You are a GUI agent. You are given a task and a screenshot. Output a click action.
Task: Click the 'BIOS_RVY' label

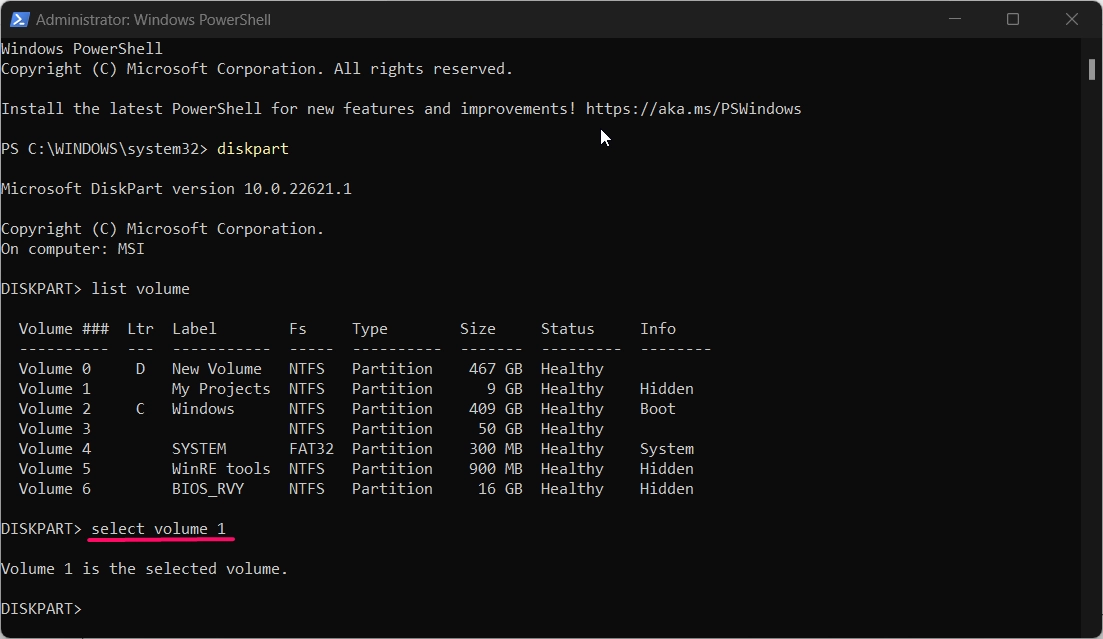pyautogui.click(x=208, y=488)
